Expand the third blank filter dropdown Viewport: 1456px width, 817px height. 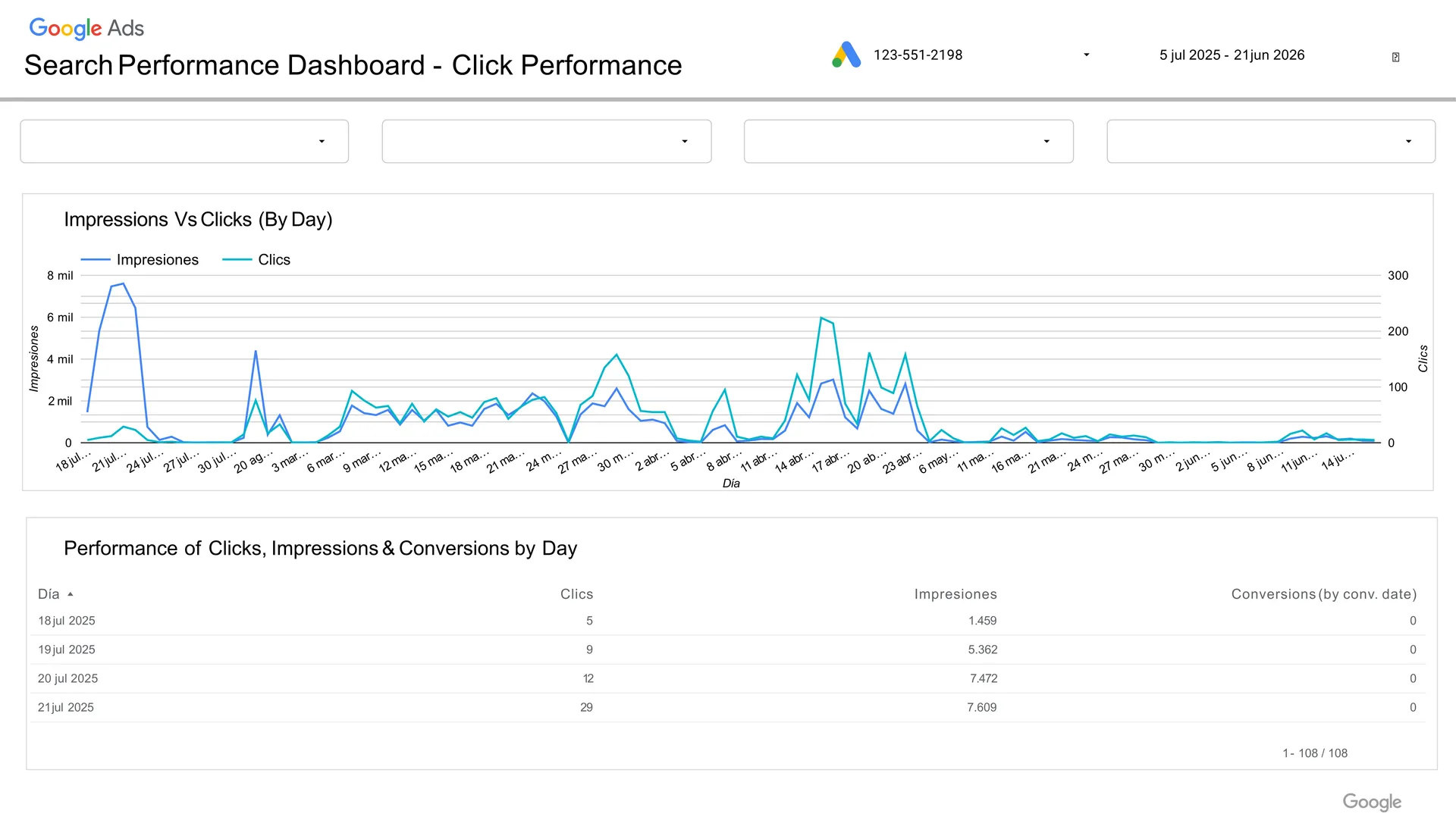pyautogui.click(x=908, y=141)
